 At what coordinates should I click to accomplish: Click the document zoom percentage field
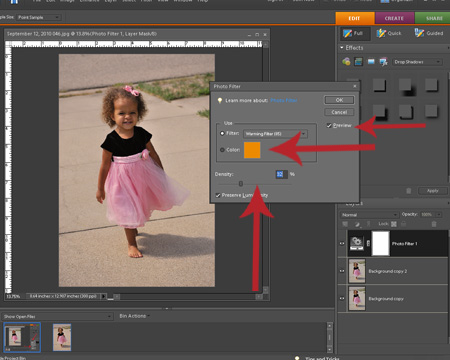point(14,296)
